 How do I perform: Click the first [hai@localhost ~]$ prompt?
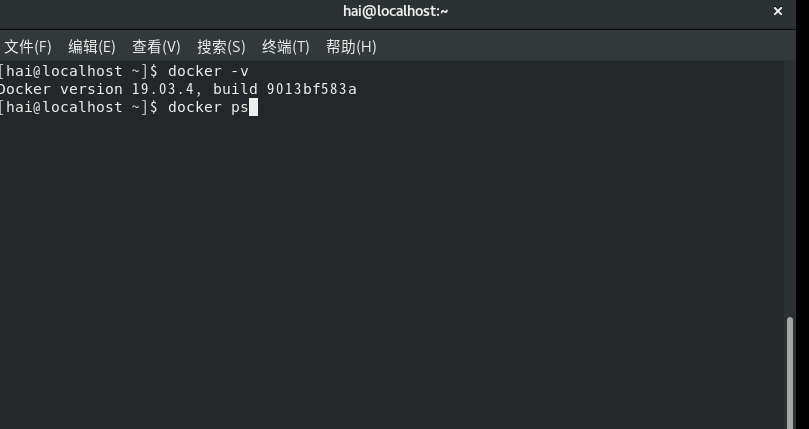click(x=78, y=71)
